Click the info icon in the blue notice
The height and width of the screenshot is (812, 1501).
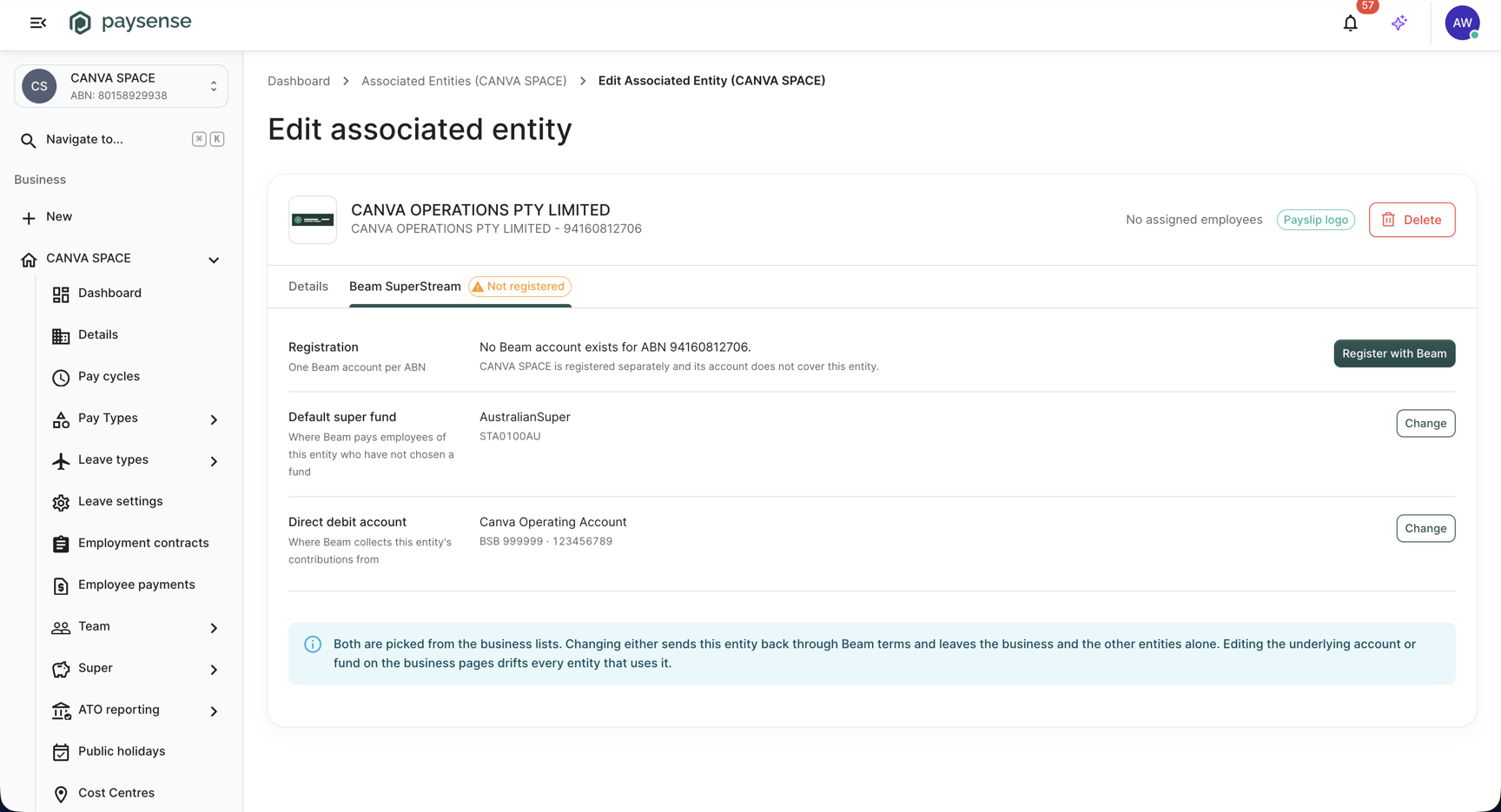tap(313, 644)
